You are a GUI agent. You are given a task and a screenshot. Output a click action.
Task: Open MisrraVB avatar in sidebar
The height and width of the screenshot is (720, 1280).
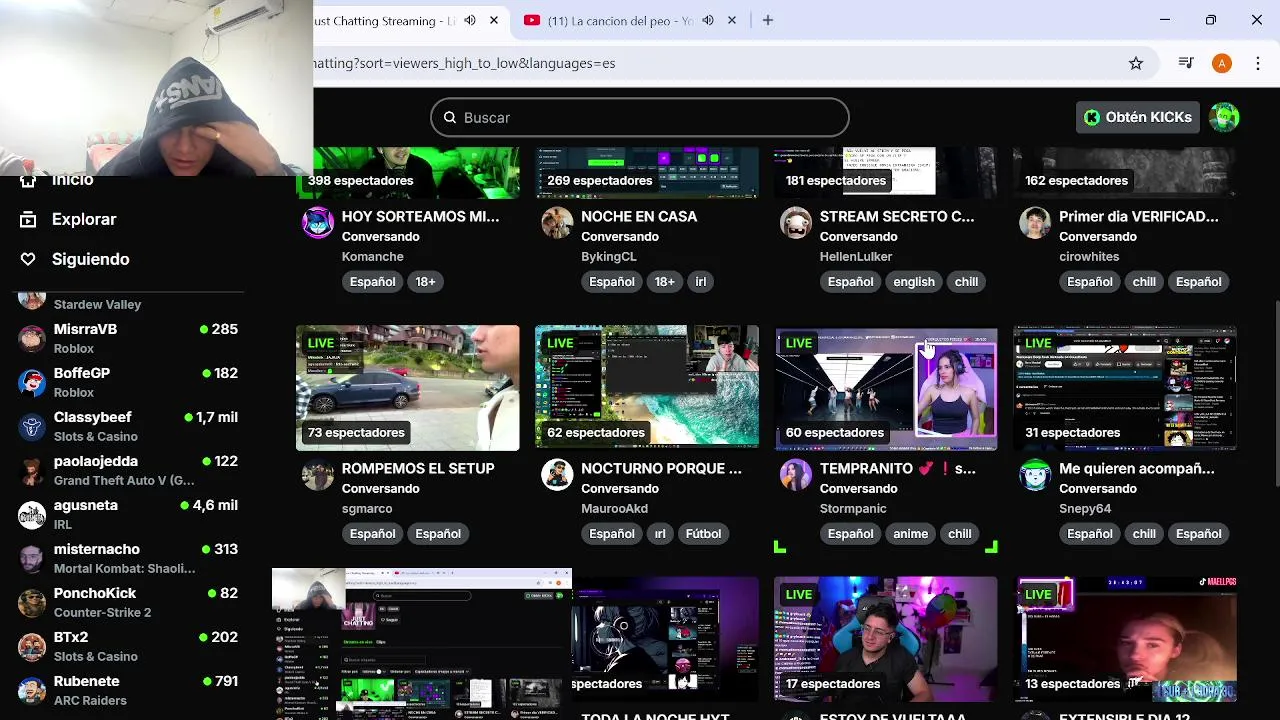tap(32, 338)
